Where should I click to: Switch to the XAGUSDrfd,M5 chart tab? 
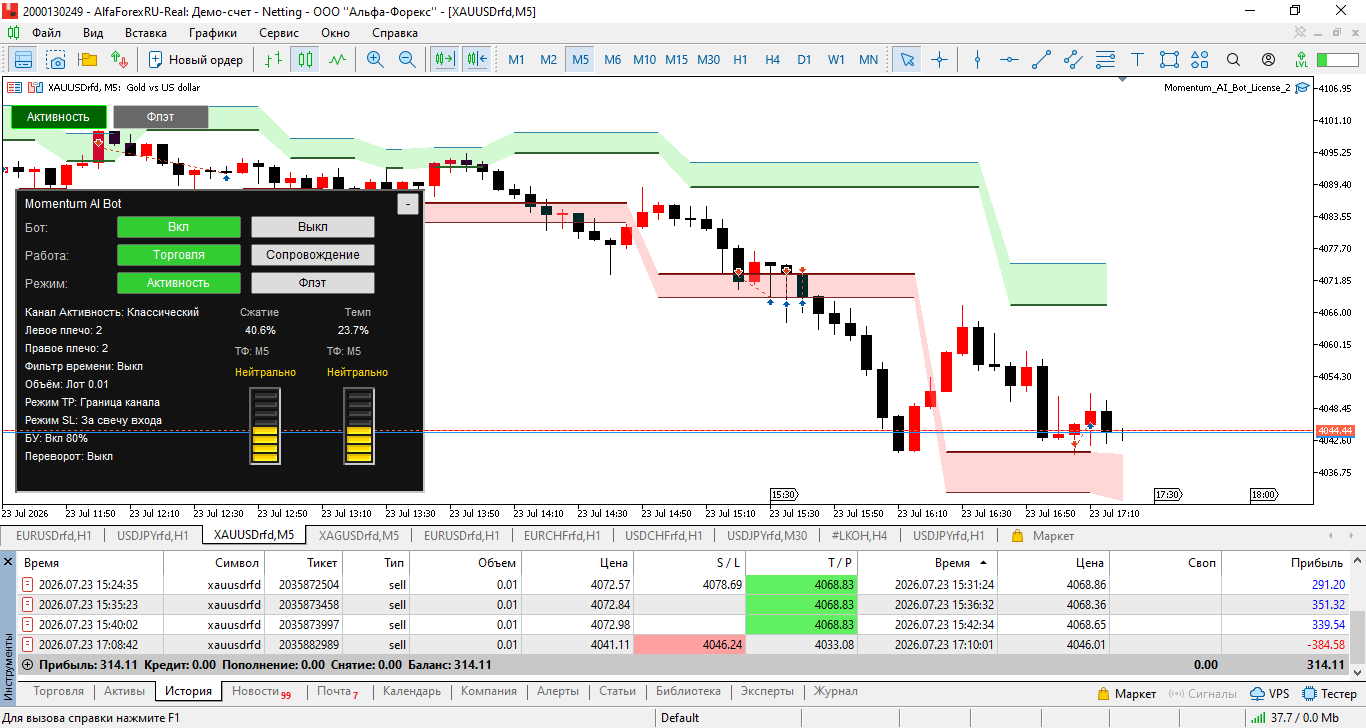[358, 536]
